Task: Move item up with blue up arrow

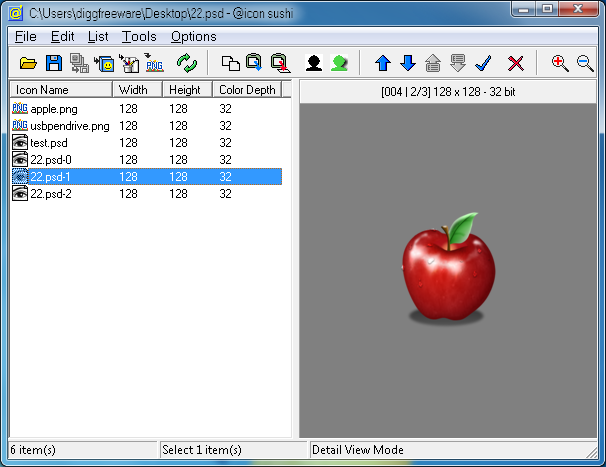Action: (x=383, y=63)
